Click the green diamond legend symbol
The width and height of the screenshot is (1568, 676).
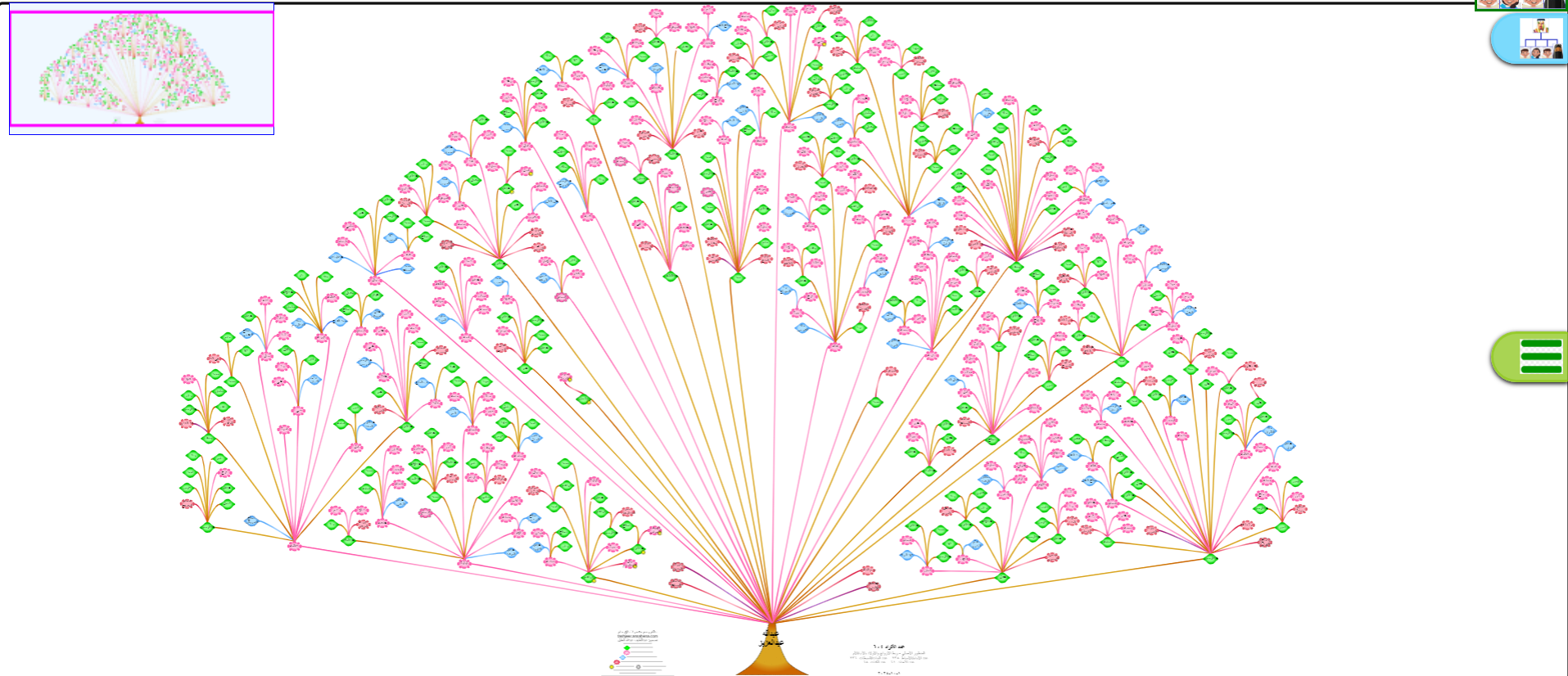click(626, 647)
